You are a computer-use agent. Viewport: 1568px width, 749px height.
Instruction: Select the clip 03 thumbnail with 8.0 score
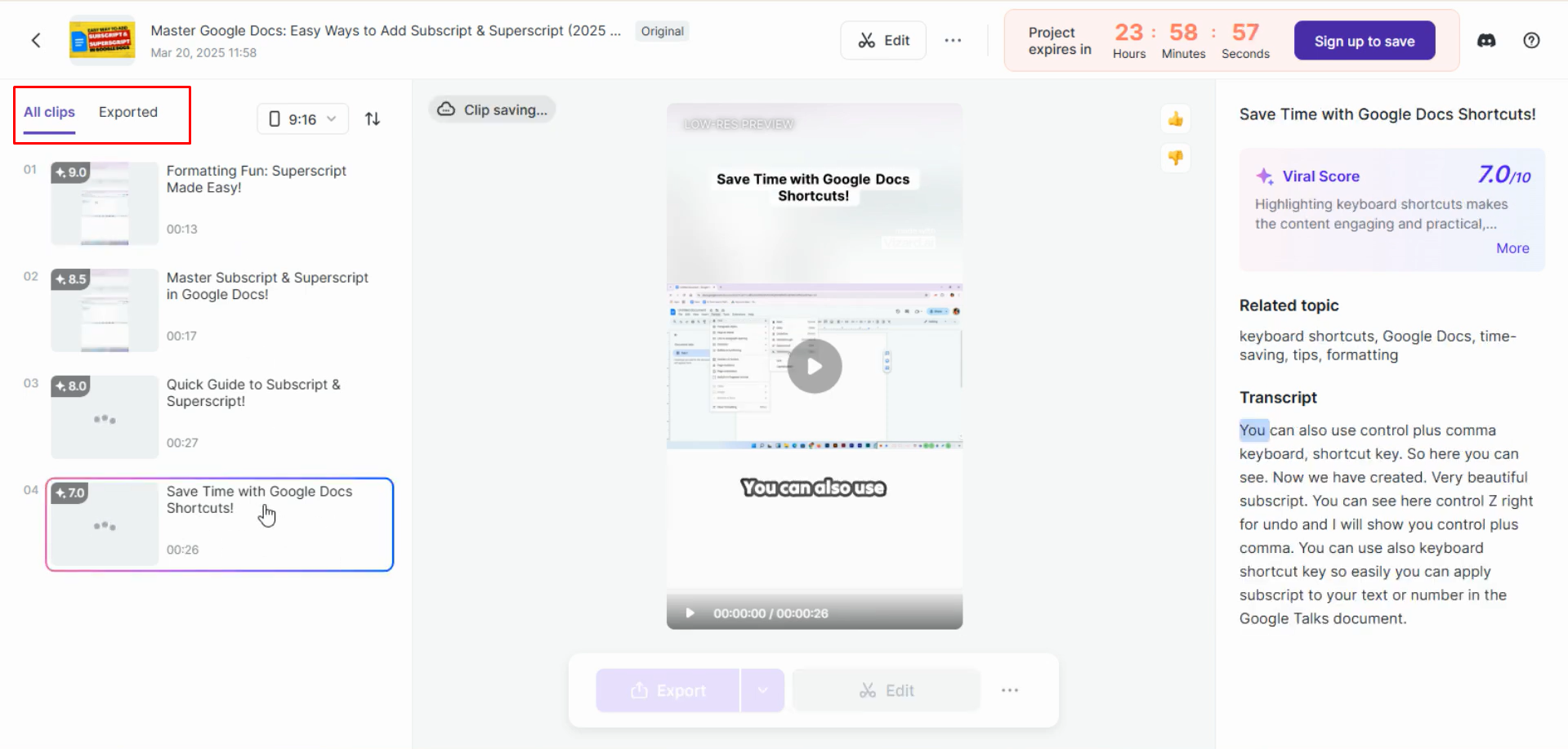tap(105, 417)
